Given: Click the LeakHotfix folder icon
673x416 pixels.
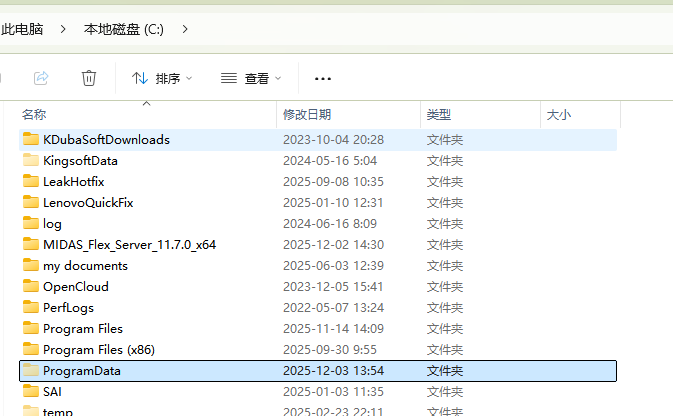Looking at the screenshot, I should [x=30, y=182].
